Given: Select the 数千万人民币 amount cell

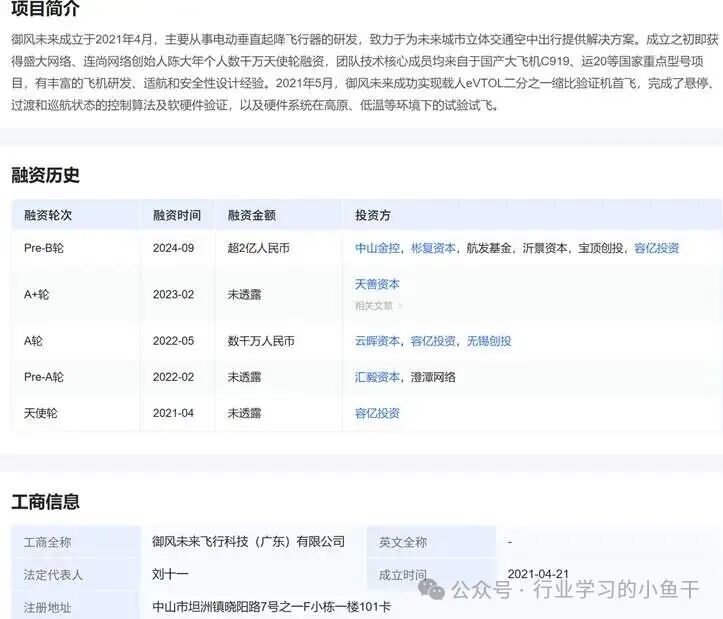Looking at the screenshot, I should point(261,341).
